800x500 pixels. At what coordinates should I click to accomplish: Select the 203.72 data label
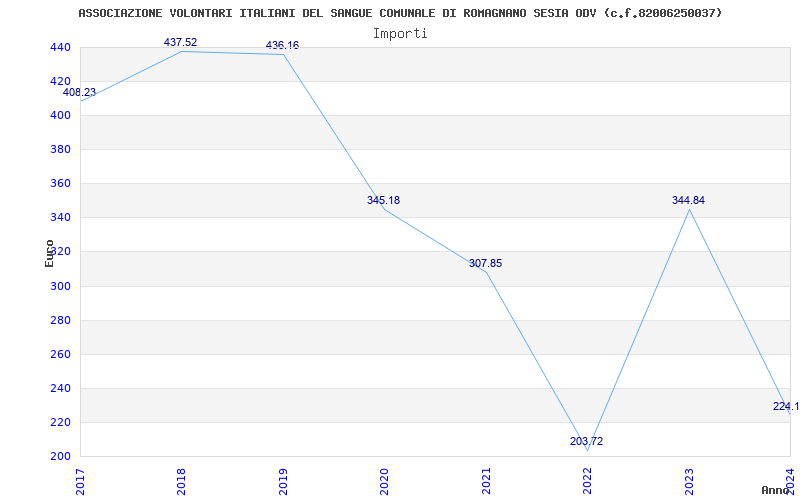tap(586, 441)
